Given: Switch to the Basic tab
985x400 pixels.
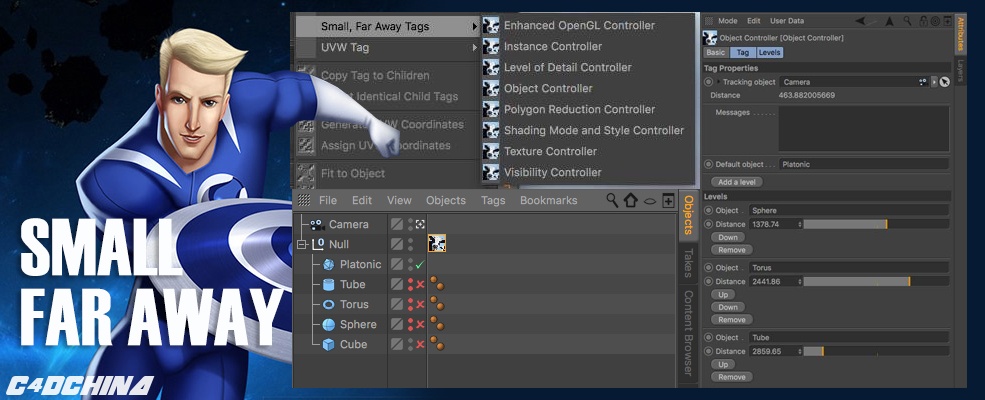Looking at the screenshot, I should tap(715, 53).
